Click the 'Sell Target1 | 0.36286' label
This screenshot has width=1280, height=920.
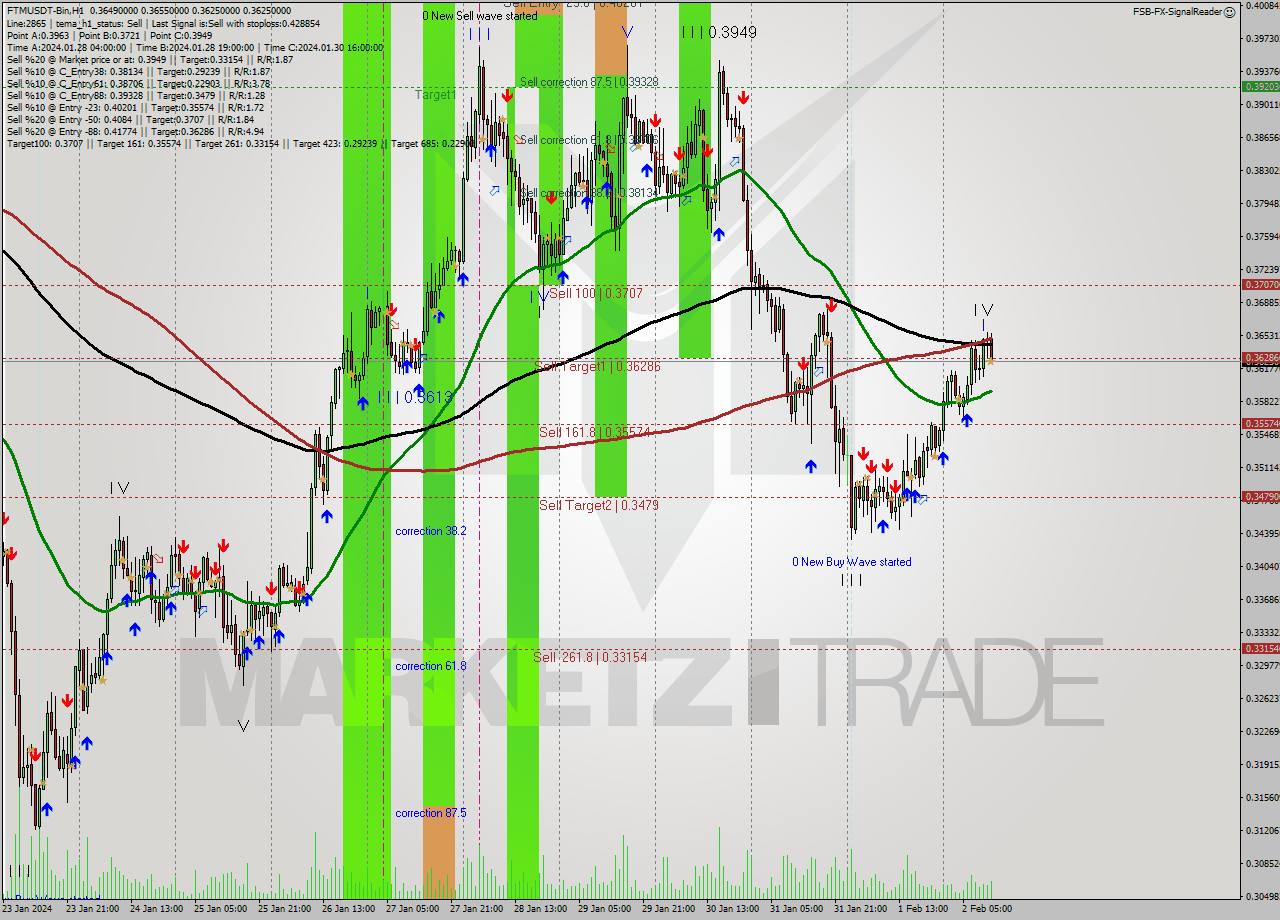[x=598, y=367]
